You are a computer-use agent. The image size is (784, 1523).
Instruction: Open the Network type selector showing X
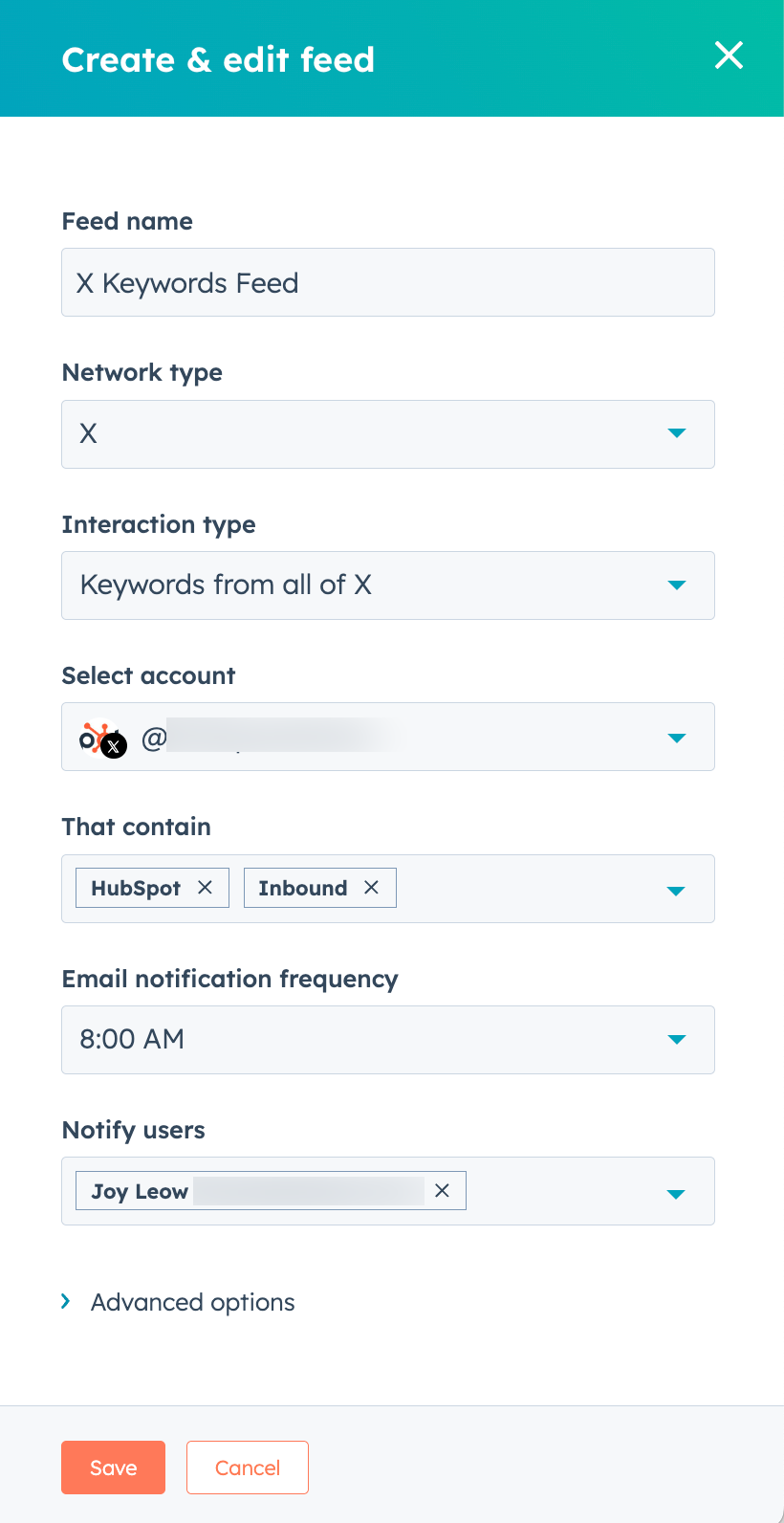(387, 433)
